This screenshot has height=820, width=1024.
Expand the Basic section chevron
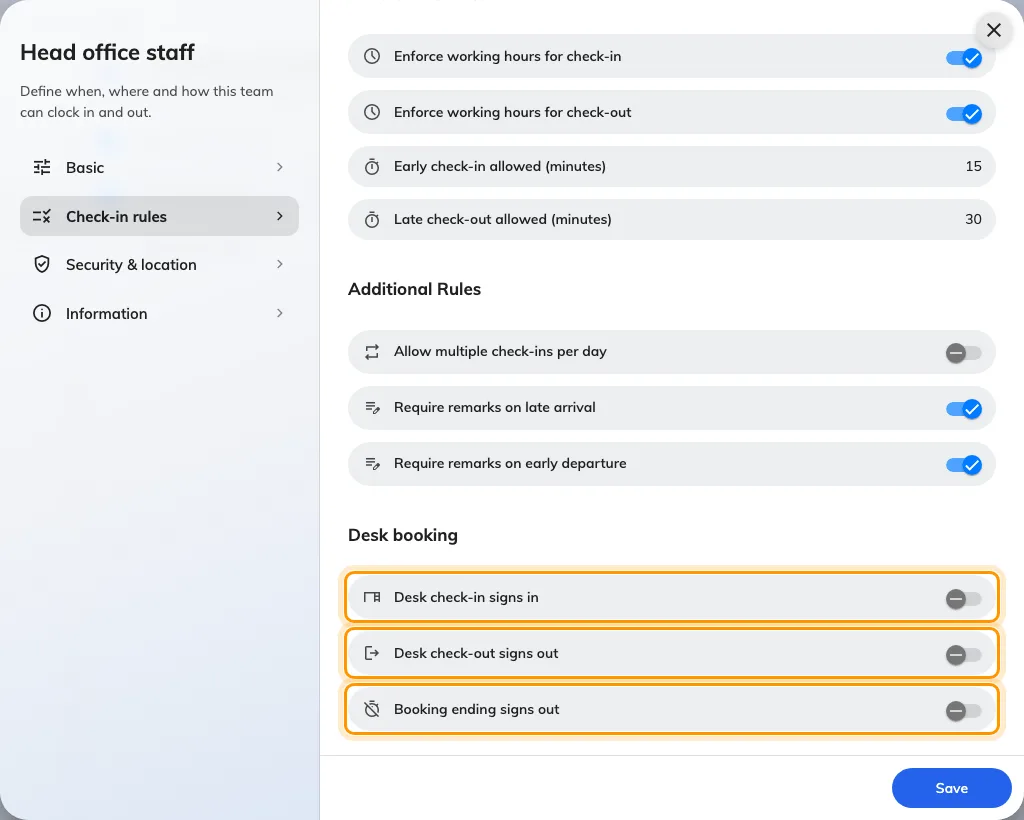point(280,167)
